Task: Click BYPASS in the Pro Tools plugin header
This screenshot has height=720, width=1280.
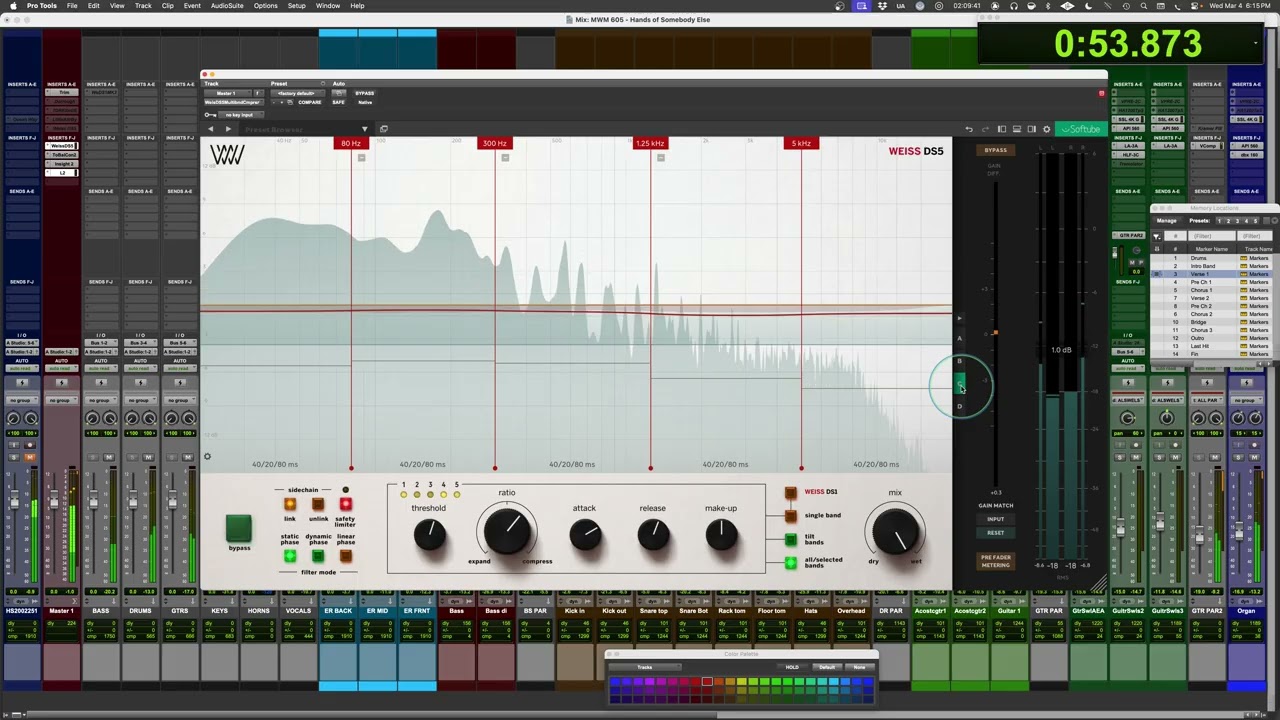Action: tap(364, 93)
